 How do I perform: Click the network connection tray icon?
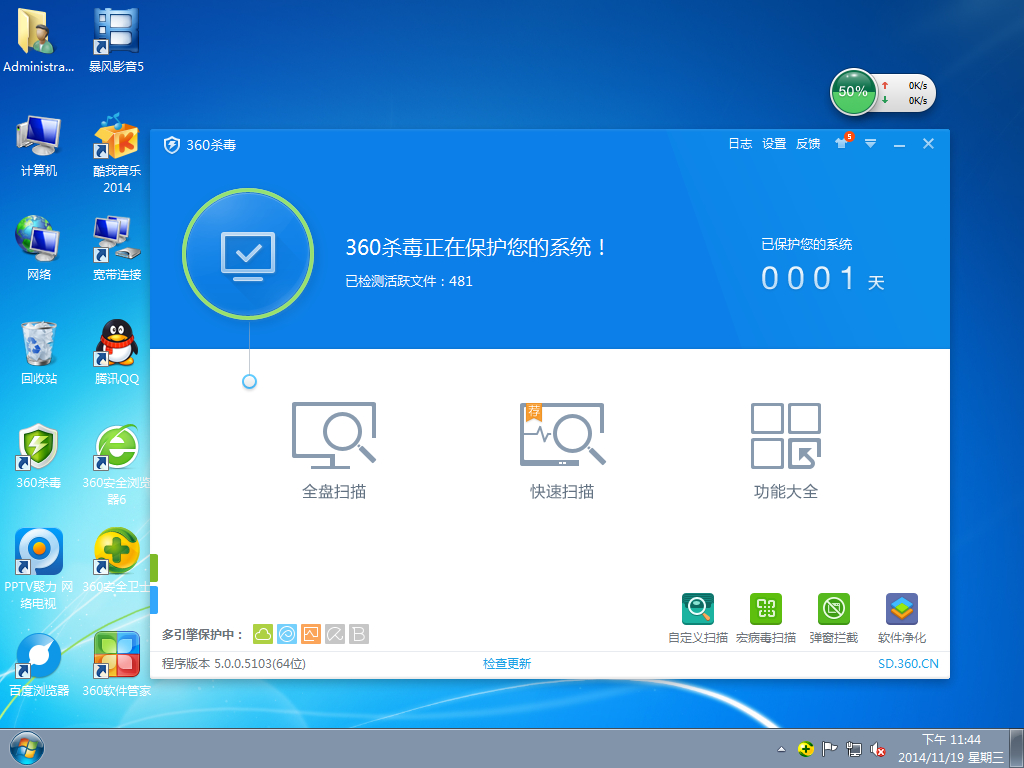(x=853, y=749)
